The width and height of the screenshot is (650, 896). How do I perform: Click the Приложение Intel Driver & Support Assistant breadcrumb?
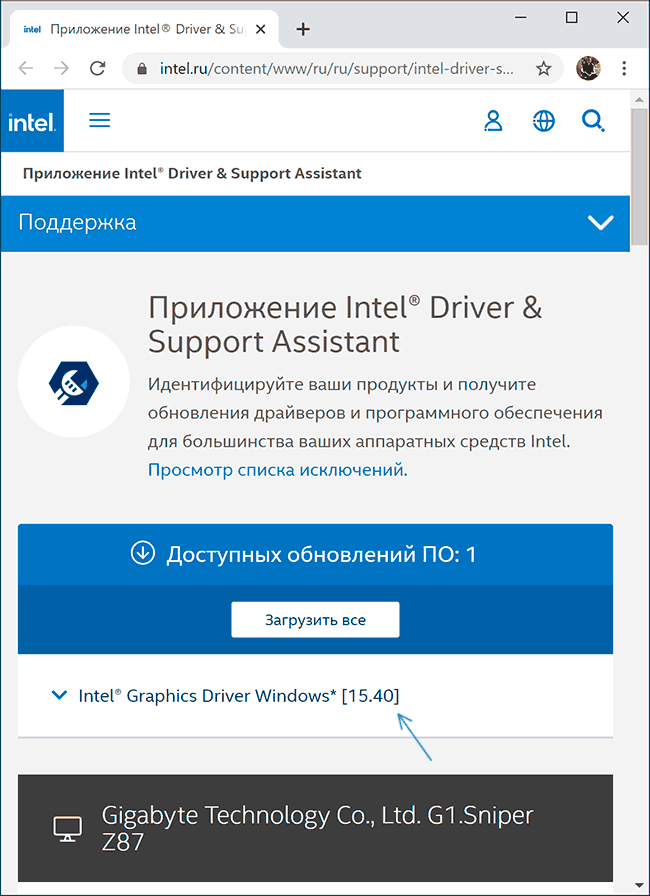point(192,173)
